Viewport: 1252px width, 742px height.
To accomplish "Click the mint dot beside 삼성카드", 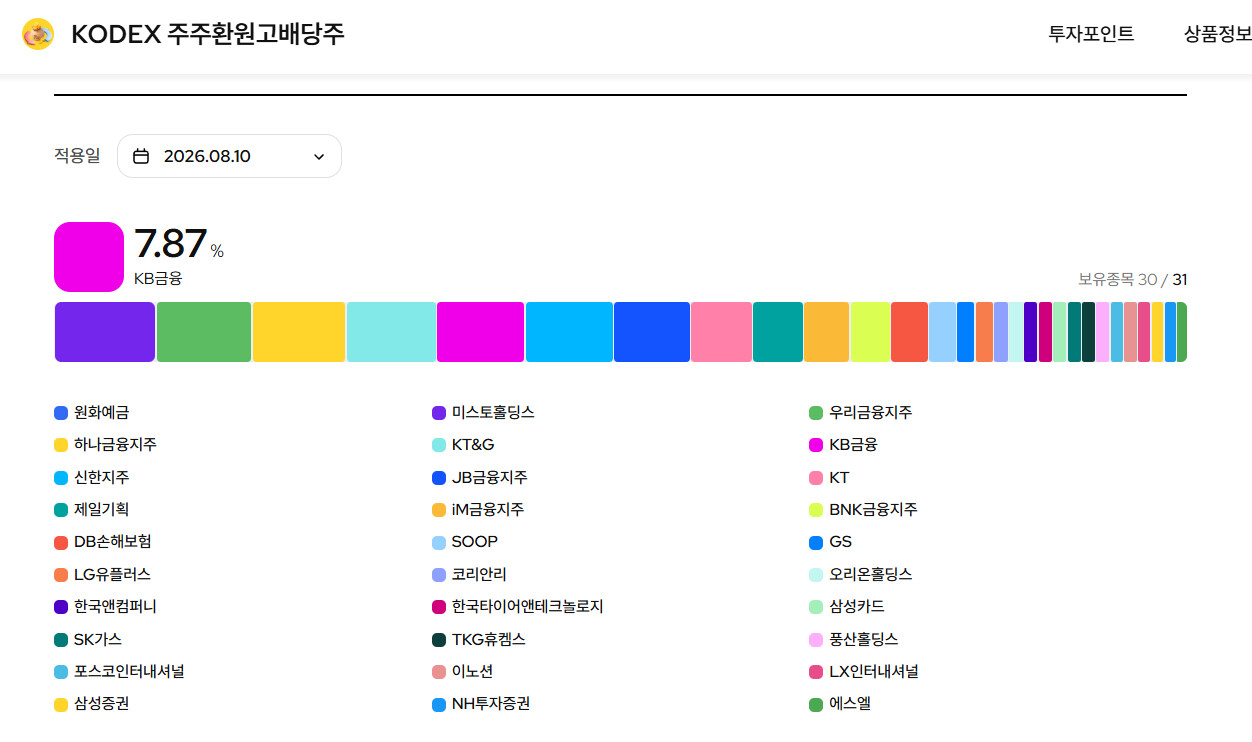I will click(816, 607).
